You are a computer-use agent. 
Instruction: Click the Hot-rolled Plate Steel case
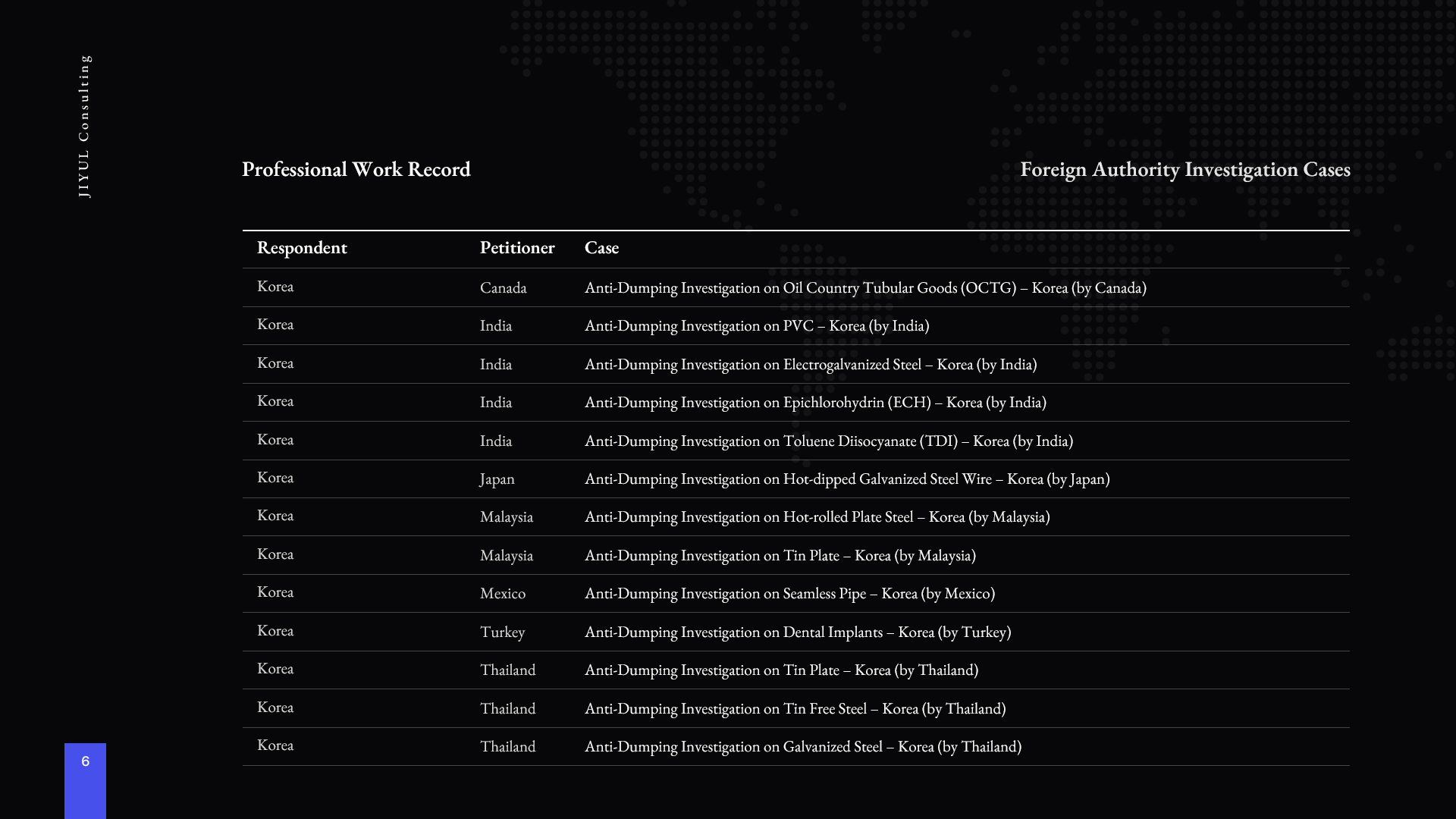point(817,517)
